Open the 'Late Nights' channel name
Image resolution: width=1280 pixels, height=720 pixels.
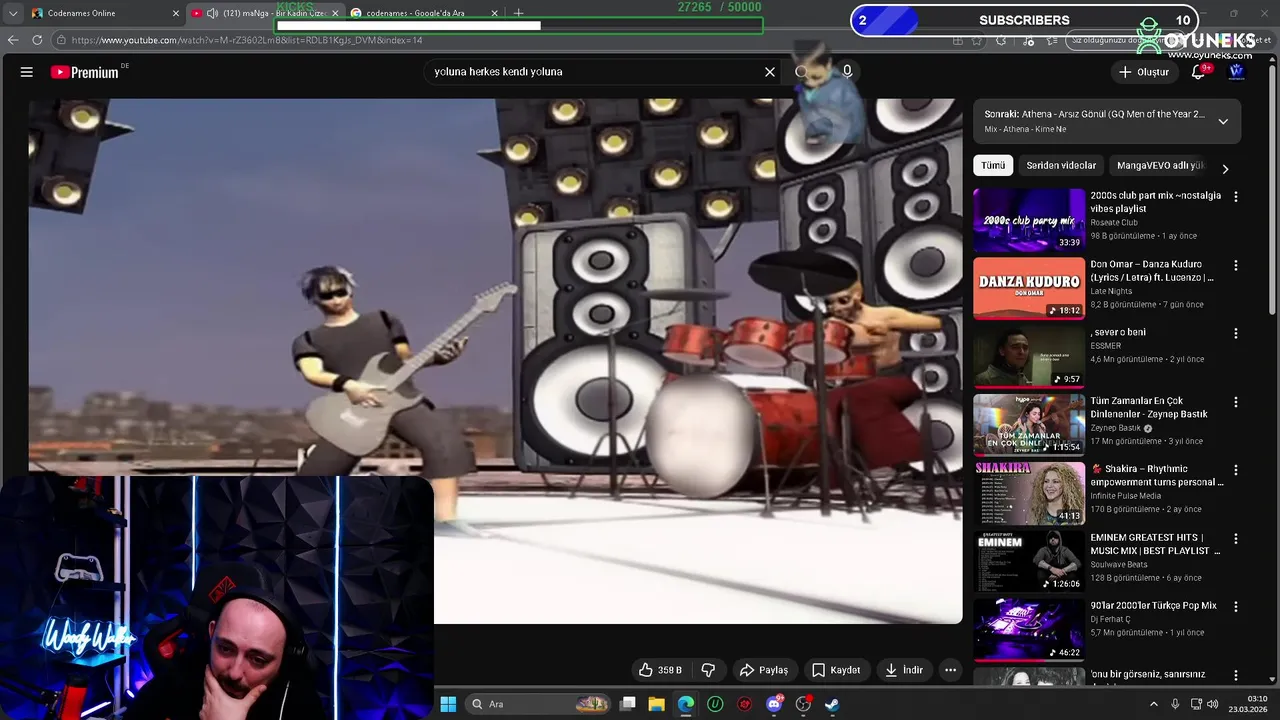1111,291
